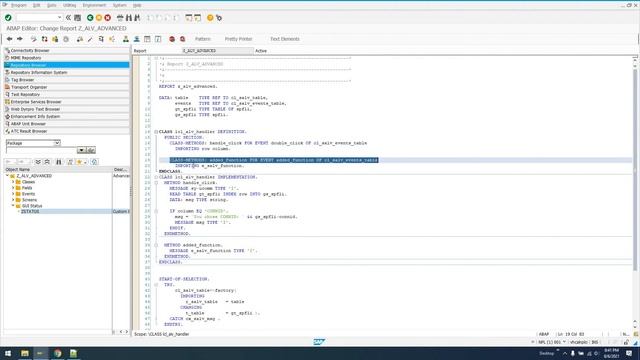Open the Repository Information System
This screenshot has width=640, height=360.
coord(67,73)
